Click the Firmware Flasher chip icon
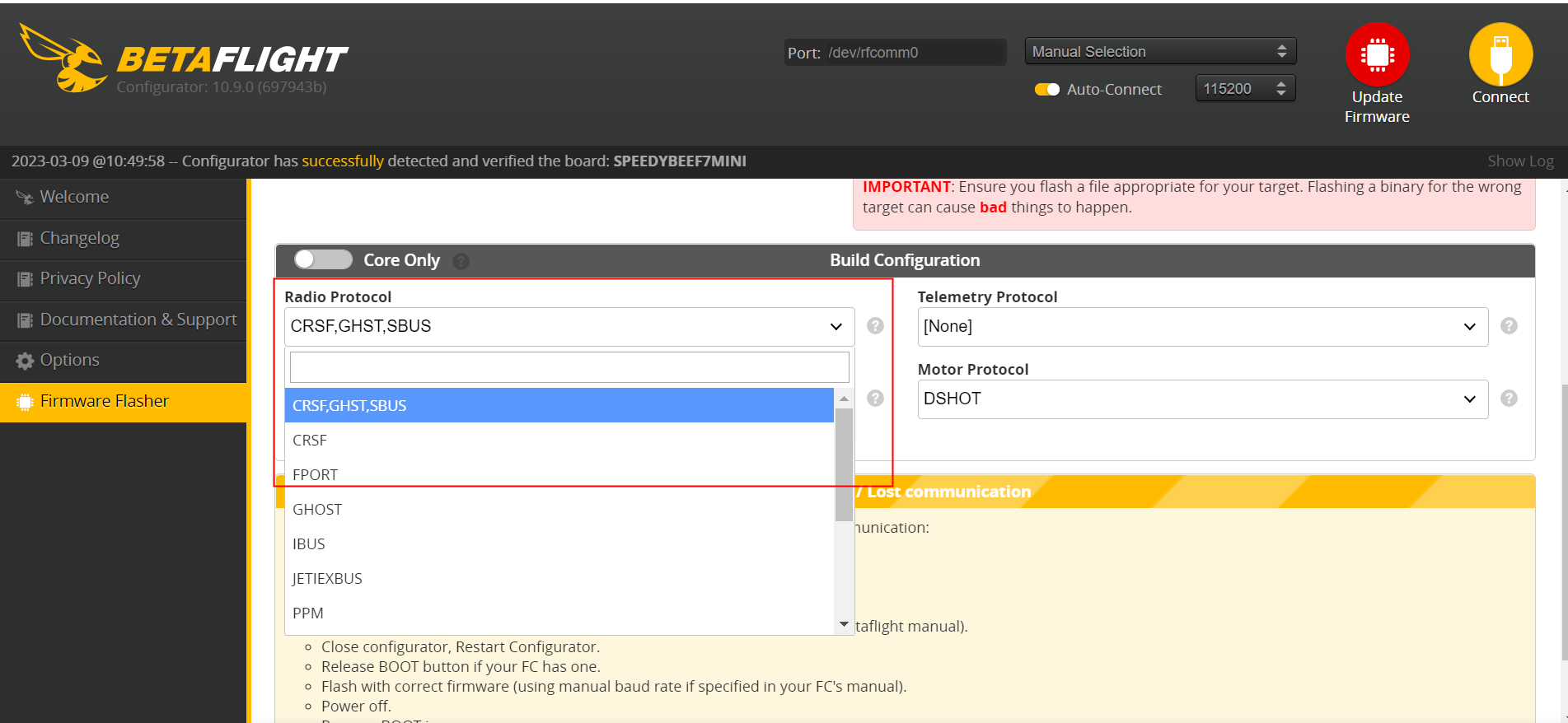Image resolution: width=1568 pixels, height=723 pixels. [25, 402]
